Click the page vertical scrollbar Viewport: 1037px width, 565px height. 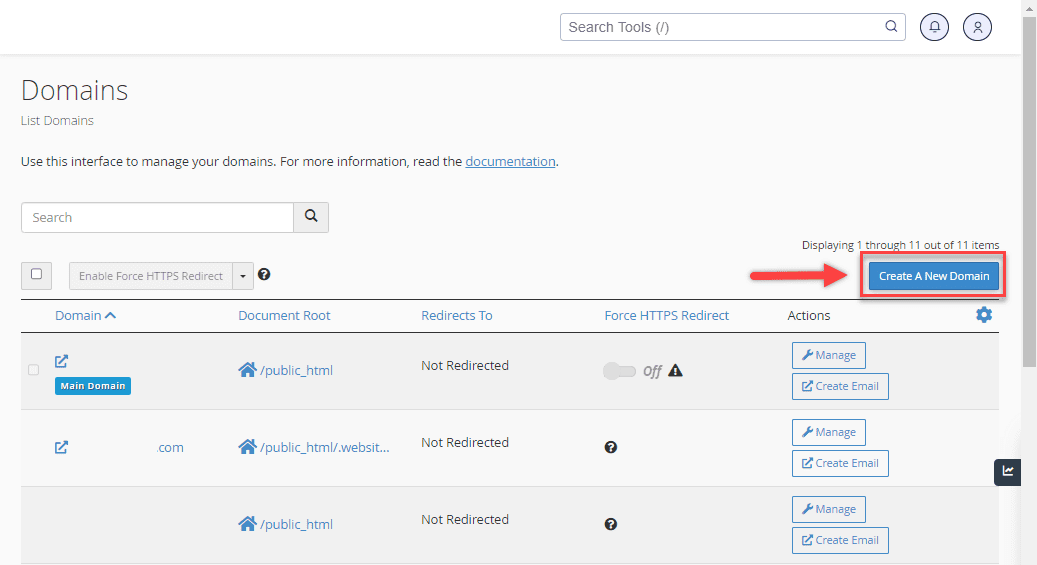(1029, 192)
